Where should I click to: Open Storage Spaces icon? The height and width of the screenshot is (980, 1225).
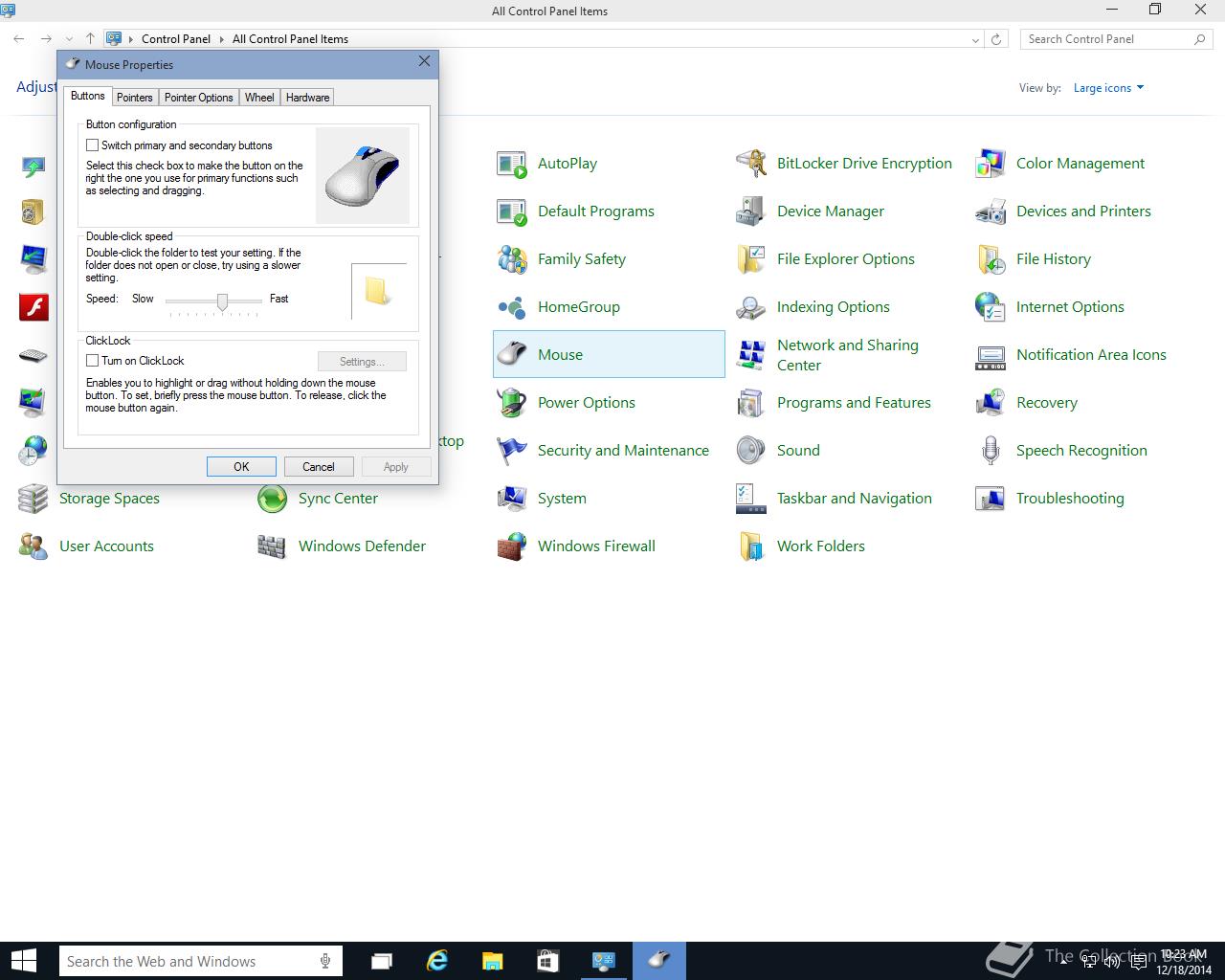point(33,499)
